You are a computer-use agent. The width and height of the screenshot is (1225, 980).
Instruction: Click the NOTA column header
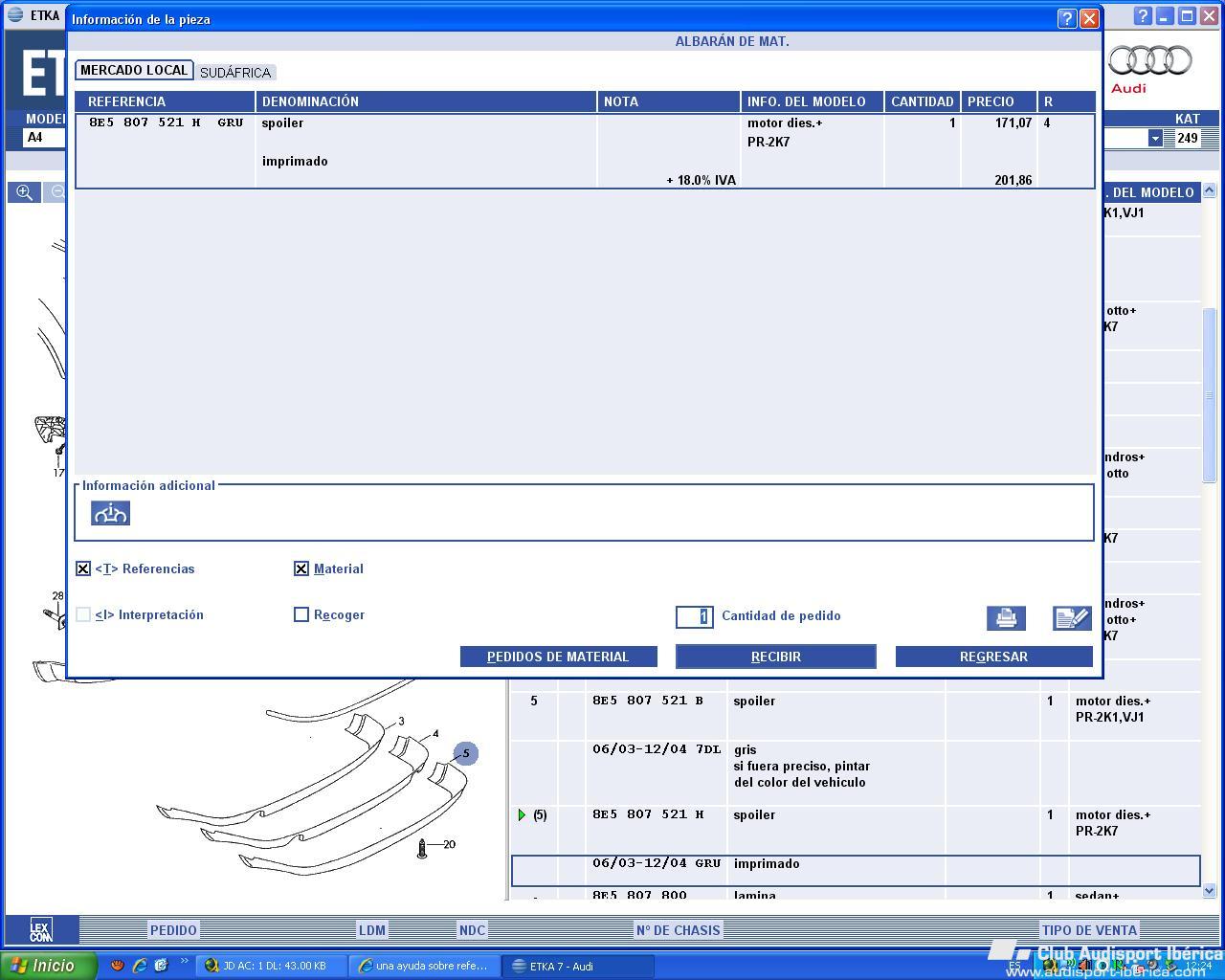point(669,101)
